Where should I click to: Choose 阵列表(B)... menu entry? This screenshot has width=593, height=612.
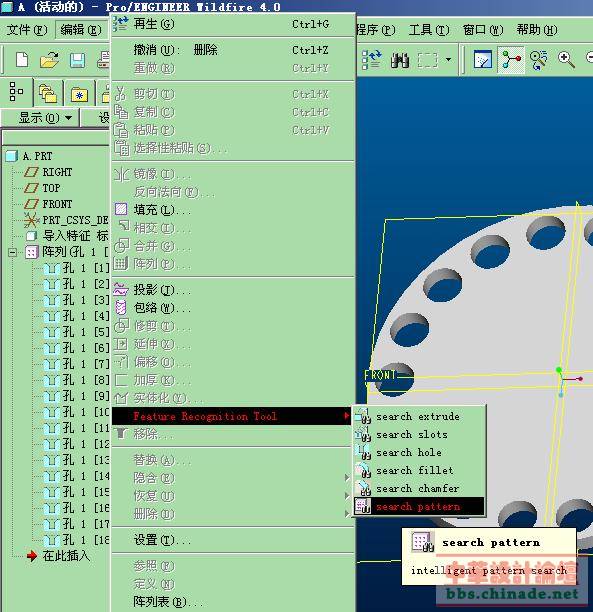coord(233,601)
